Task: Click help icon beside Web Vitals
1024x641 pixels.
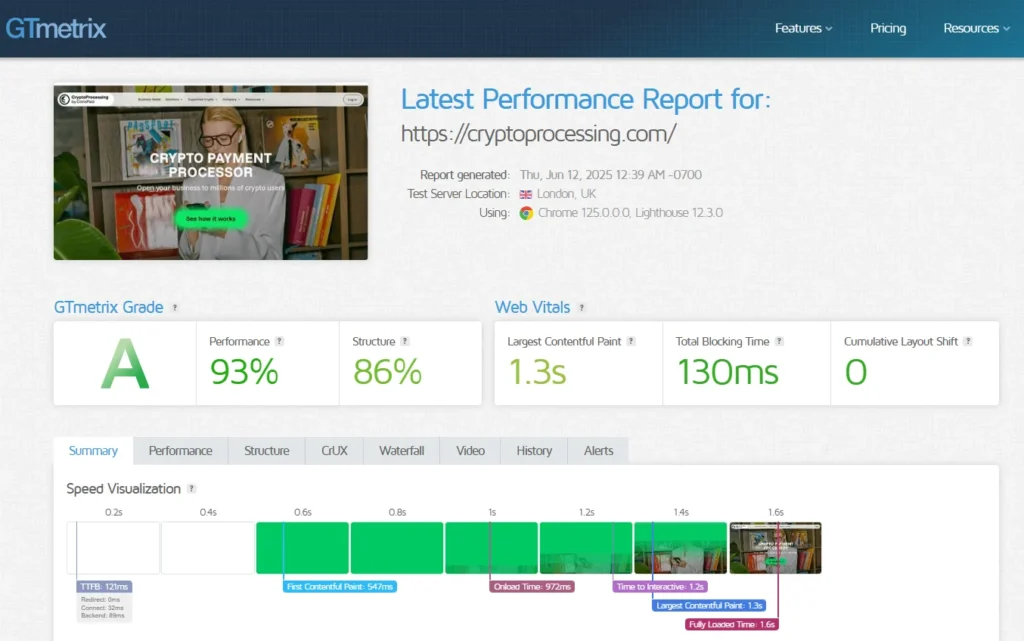Action: 581,308
